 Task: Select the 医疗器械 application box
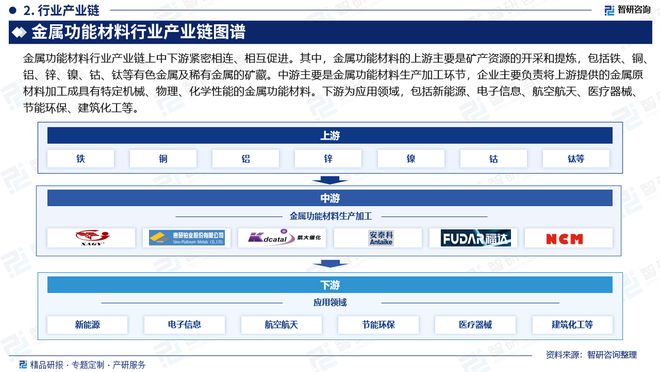click(475, 324)
